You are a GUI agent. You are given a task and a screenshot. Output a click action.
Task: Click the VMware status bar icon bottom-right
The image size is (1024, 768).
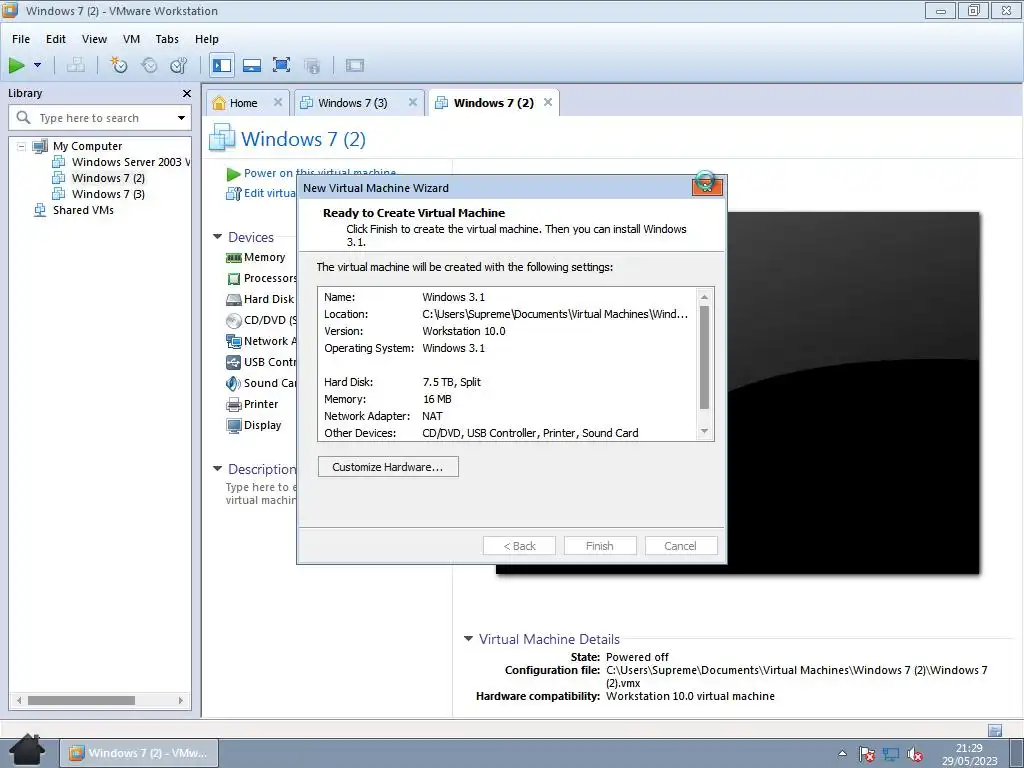995,729
